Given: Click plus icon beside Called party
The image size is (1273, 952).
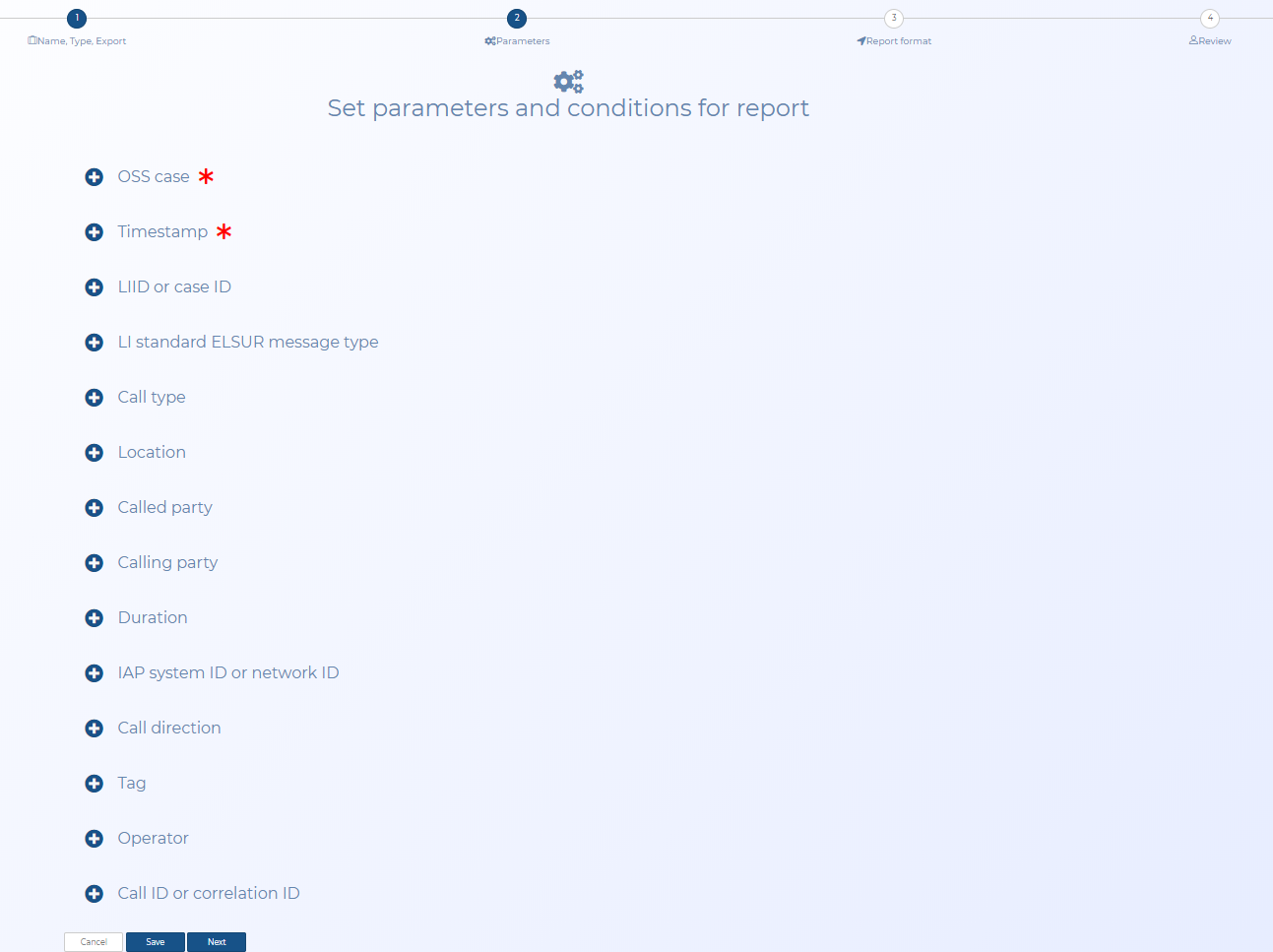Looking at the screenshot, I should click(95, 508).
